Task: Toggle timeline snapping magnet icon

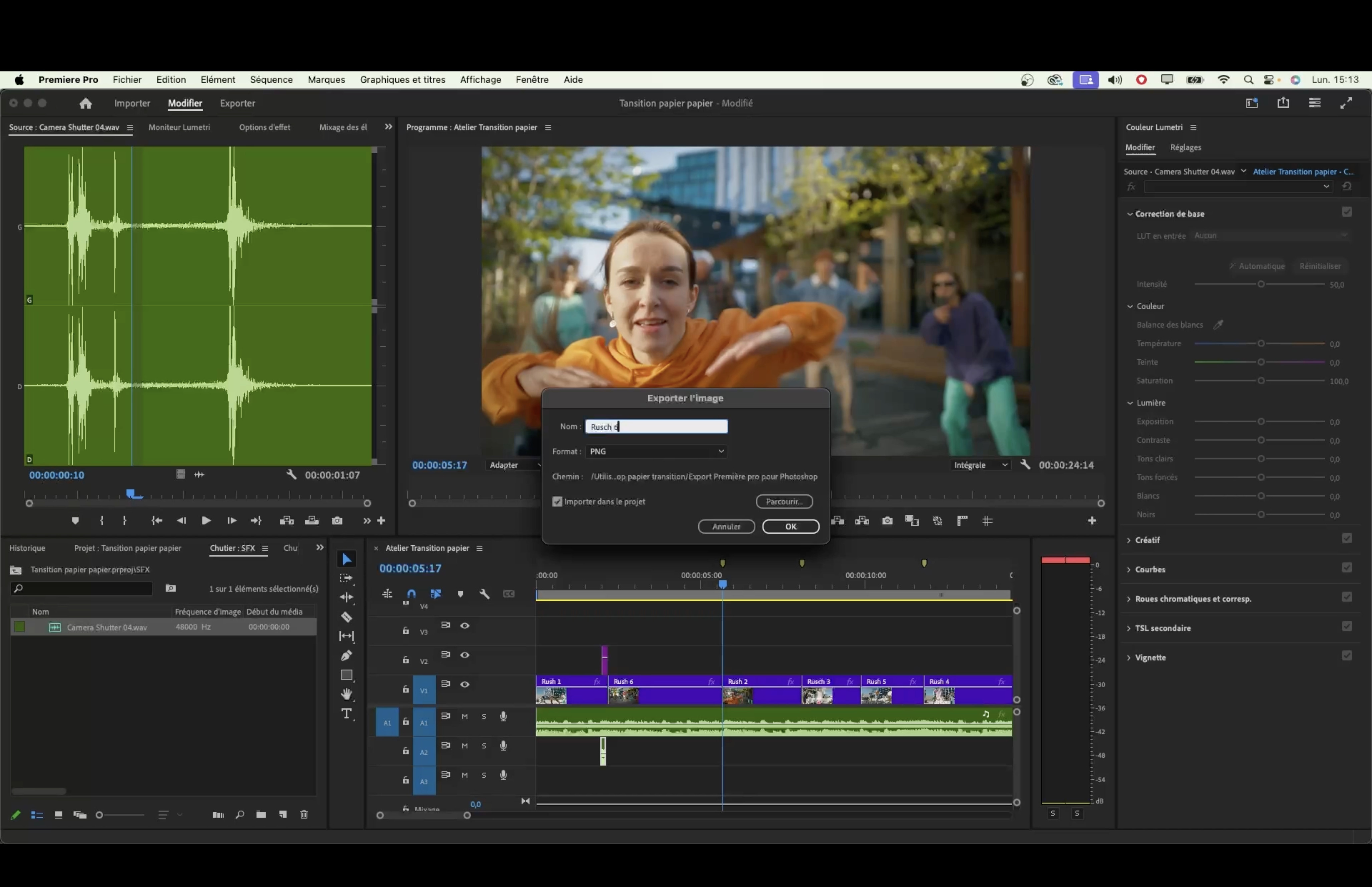Action: tap(411, 594)
